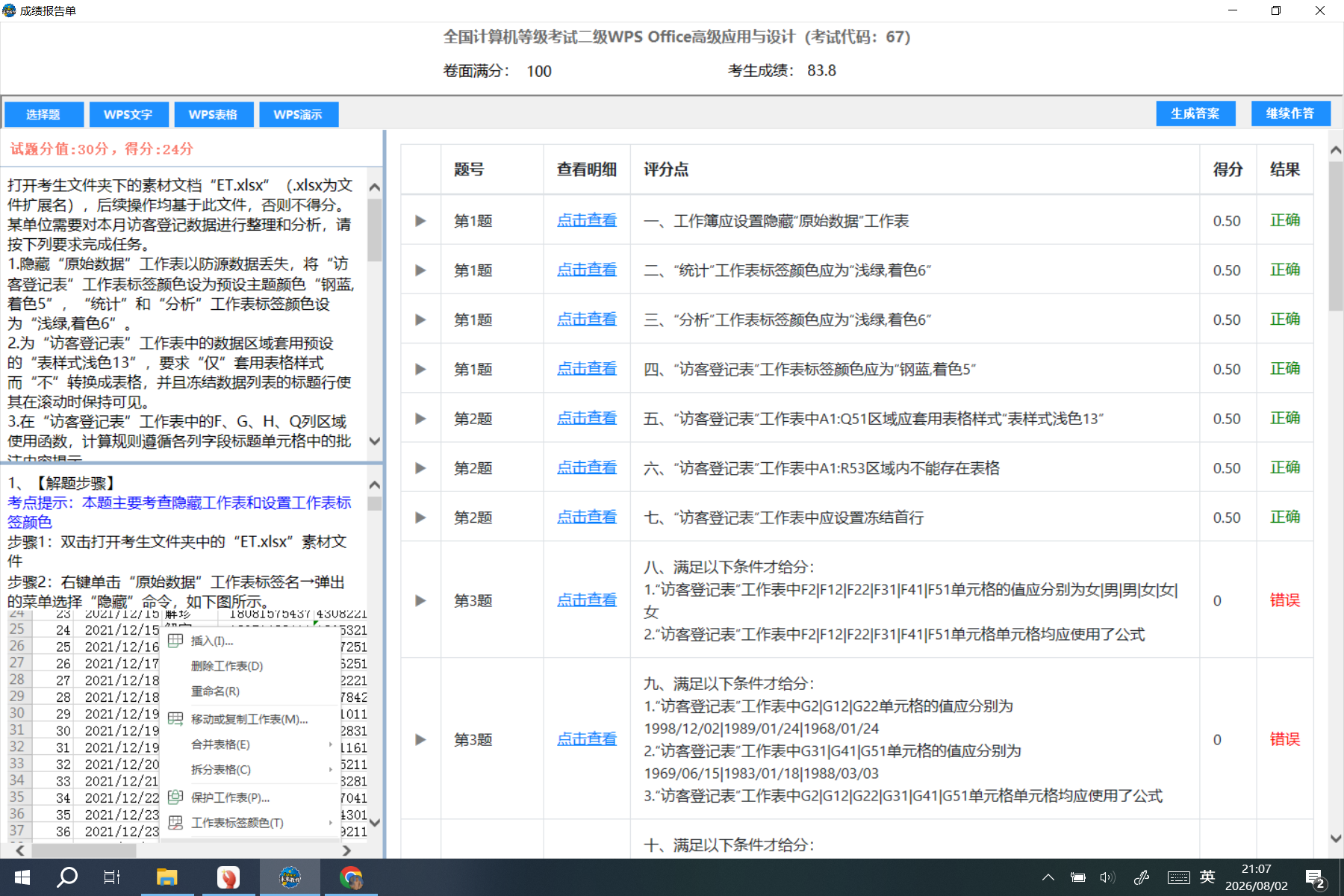Expand the 应设置冻结首行 scoring row

coord(420,517)
